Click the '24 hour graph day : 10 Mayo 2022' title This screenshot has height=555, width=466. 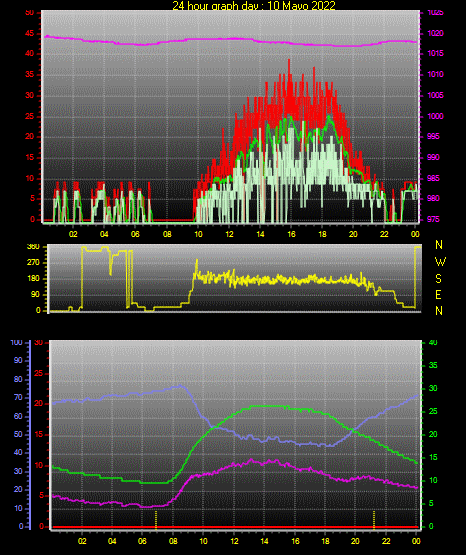(254, 5)
